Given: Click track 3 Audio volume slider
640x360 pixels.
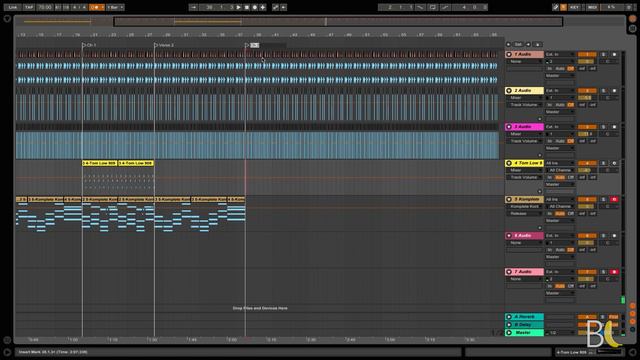Looking at the screenshot, I should 587,134.
